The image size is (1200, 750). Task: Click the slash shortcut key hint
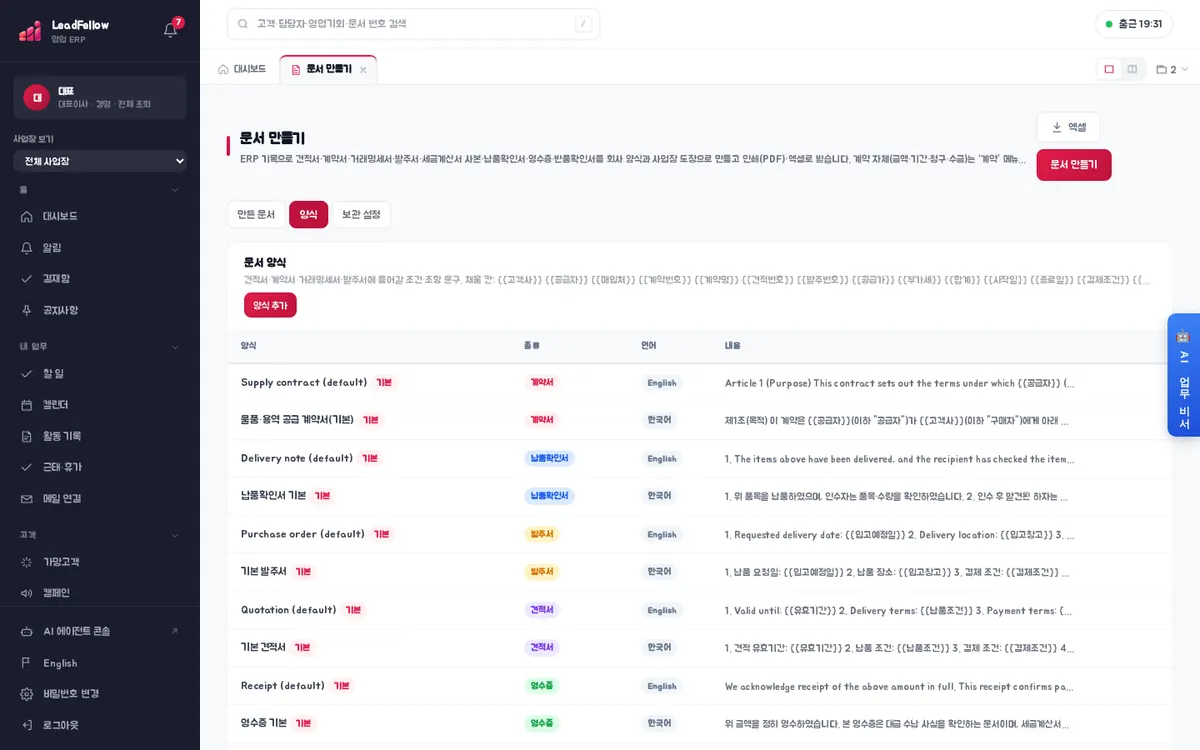coord(583,24)
